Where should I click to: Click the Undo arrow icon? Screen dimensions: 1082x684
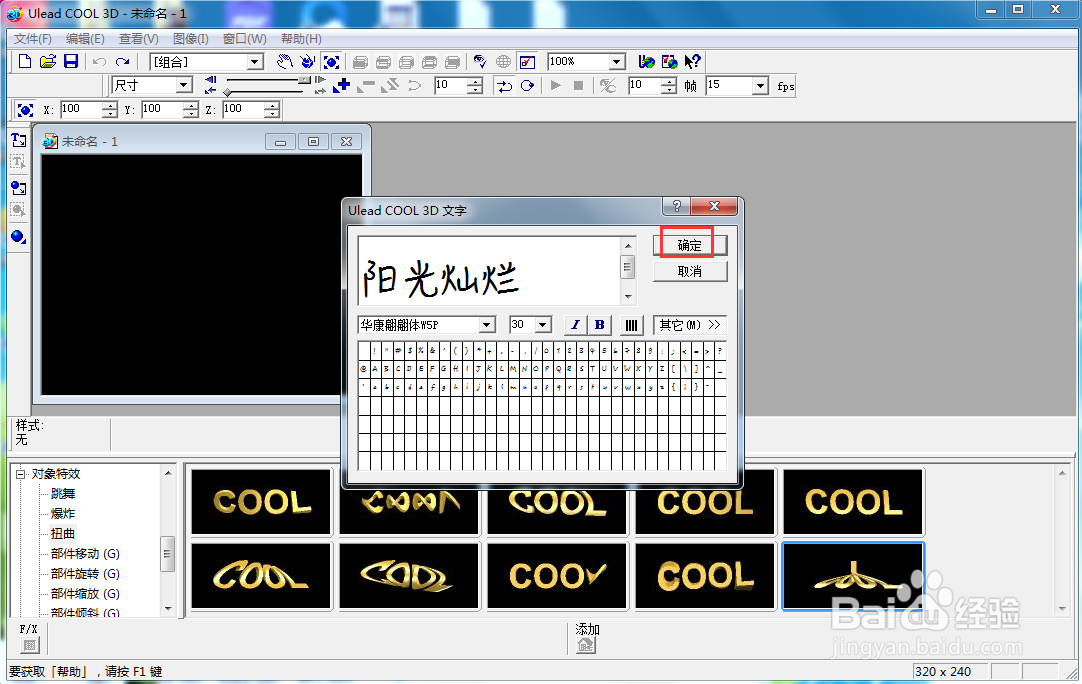coord(99,62)
